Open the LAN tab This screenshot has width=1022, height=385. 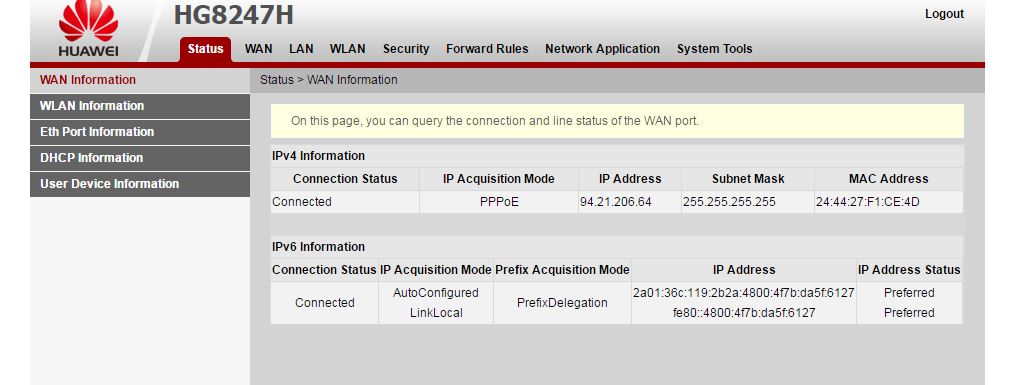301,49
